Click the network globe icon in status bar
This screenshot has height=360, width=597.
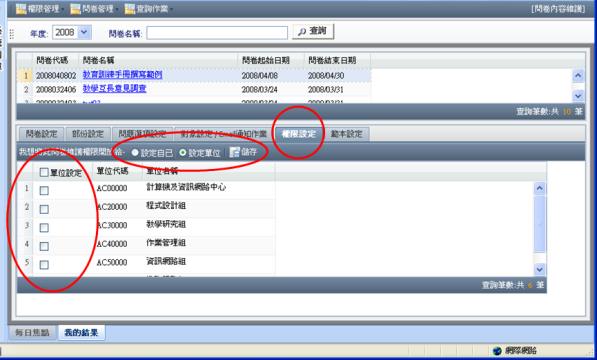coord(497,350)
